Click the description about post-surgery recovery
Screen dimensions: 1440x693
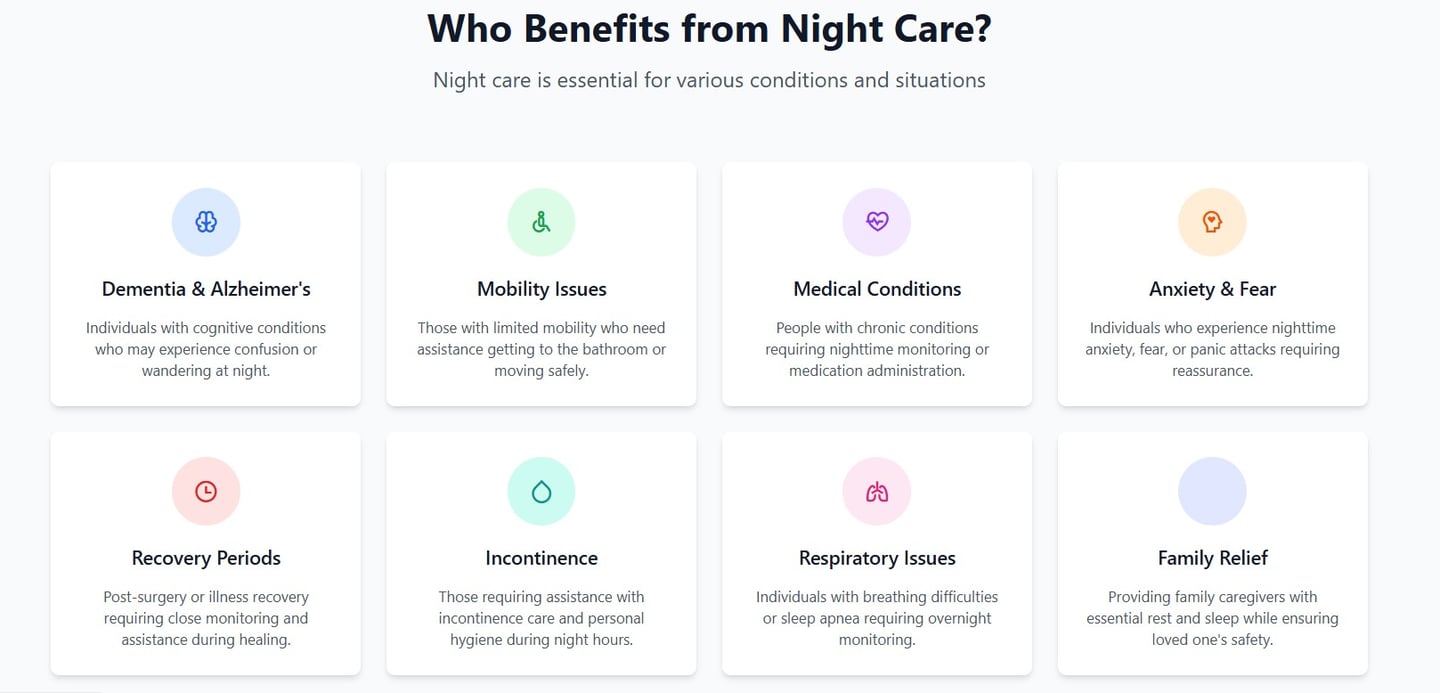206,618
